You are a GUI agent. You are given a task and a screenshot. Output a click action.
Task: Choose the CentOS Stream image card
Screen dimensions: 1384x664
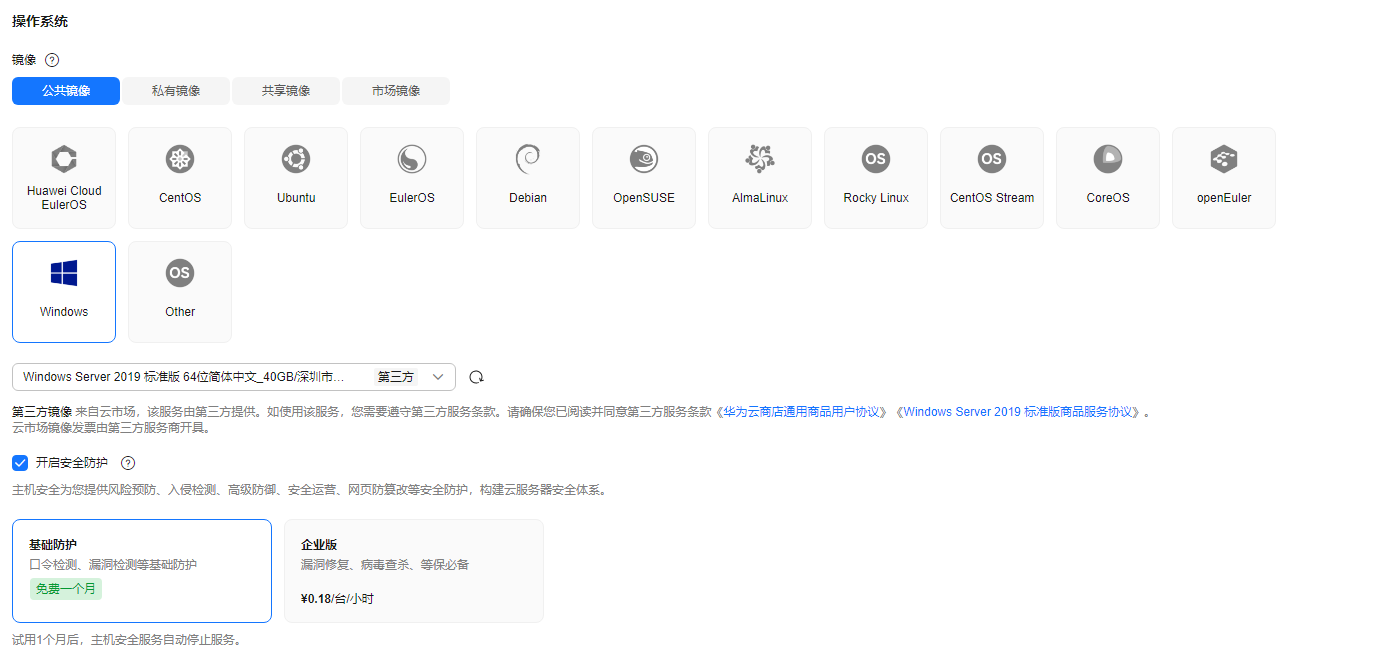[x=992, y=178]
